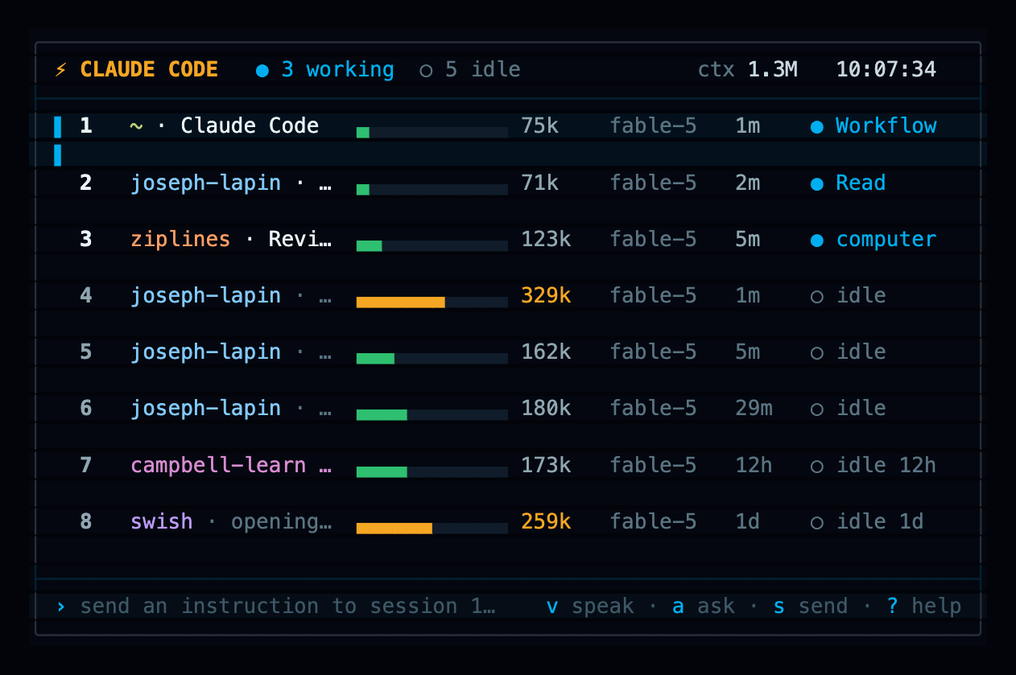Click the 329k token count
The height and width of the screenshot is (675, 1016).
(x=546, y=295)
